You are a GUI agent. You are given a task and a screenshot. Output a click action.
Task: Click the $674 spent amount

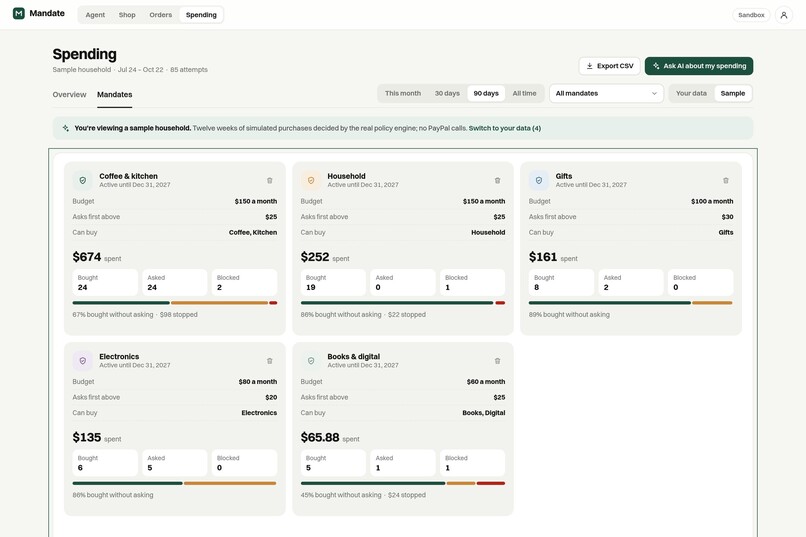(x=86, y=256)
